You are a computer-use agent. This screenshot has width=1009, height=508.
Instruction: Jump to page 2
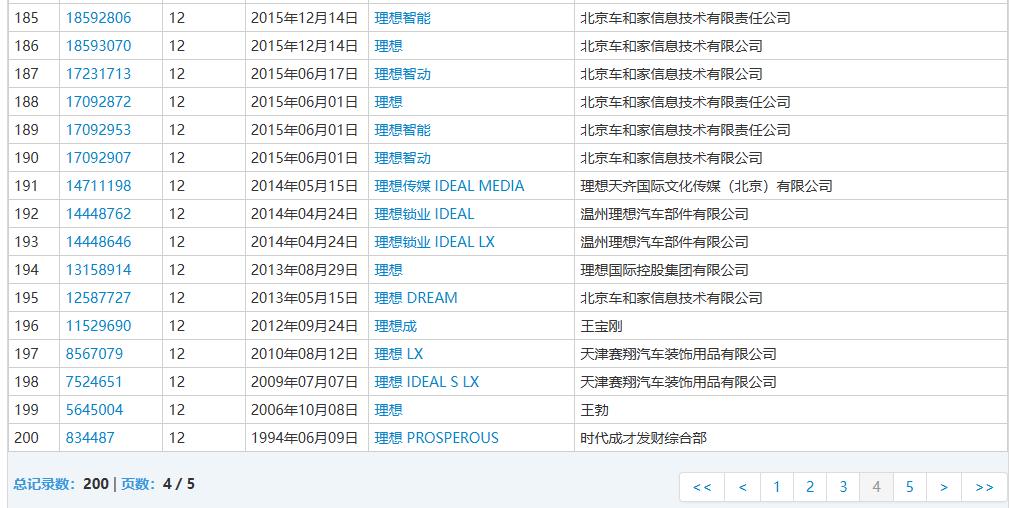pyautogui.click(x=810, y=487)
